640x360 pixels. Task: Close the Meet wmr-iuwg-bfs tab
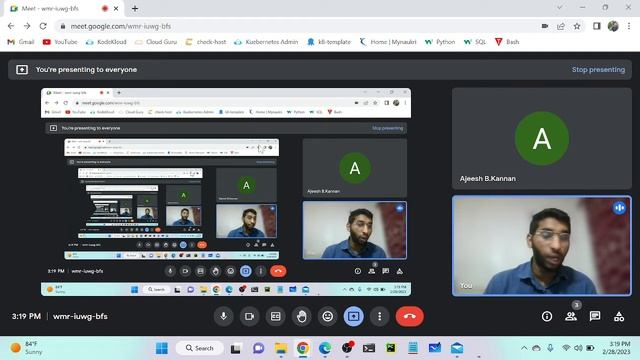click(116, 8)
